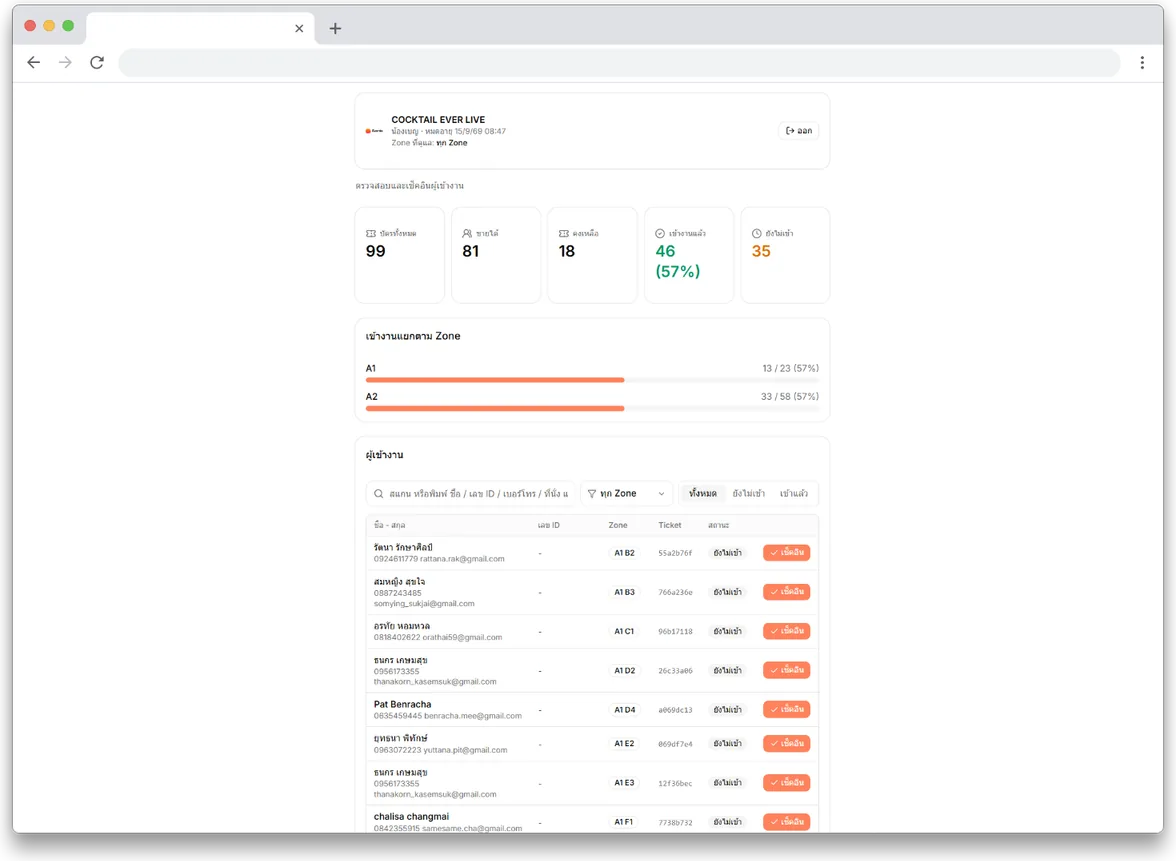Click the A1 zone progress bar

click(x=592, y=380)
